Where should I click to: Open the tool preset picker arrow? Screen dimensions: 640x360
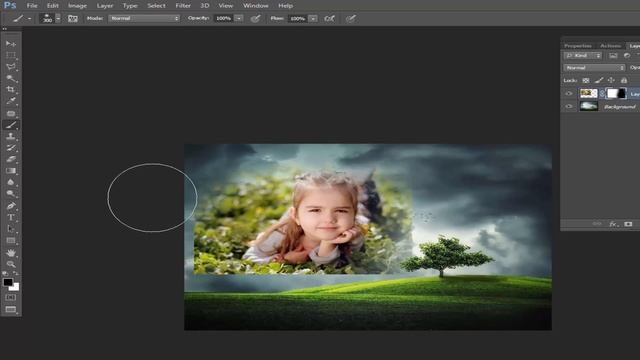pyautogui.click(x=29, y=18)
